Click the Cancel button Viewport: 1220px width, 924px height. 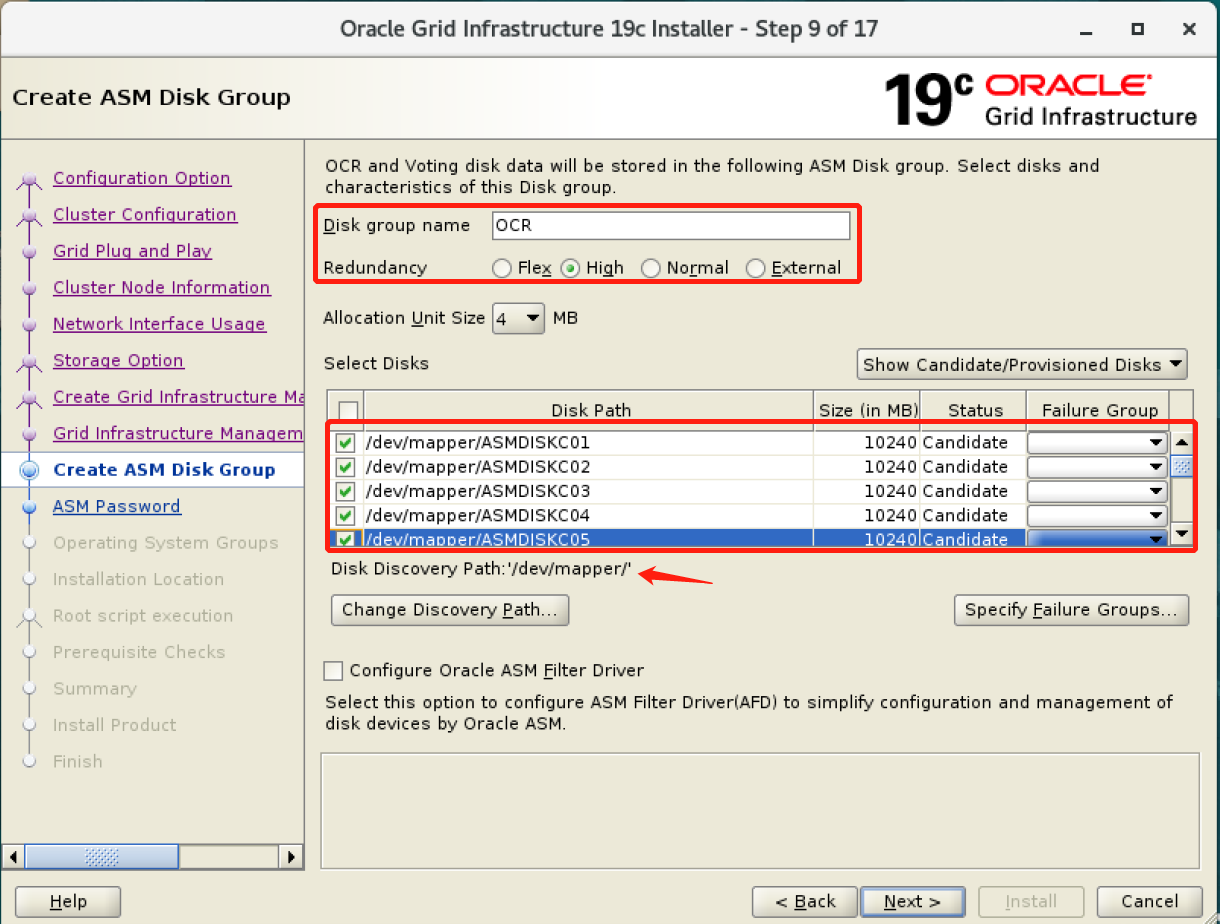(1149, 902)
